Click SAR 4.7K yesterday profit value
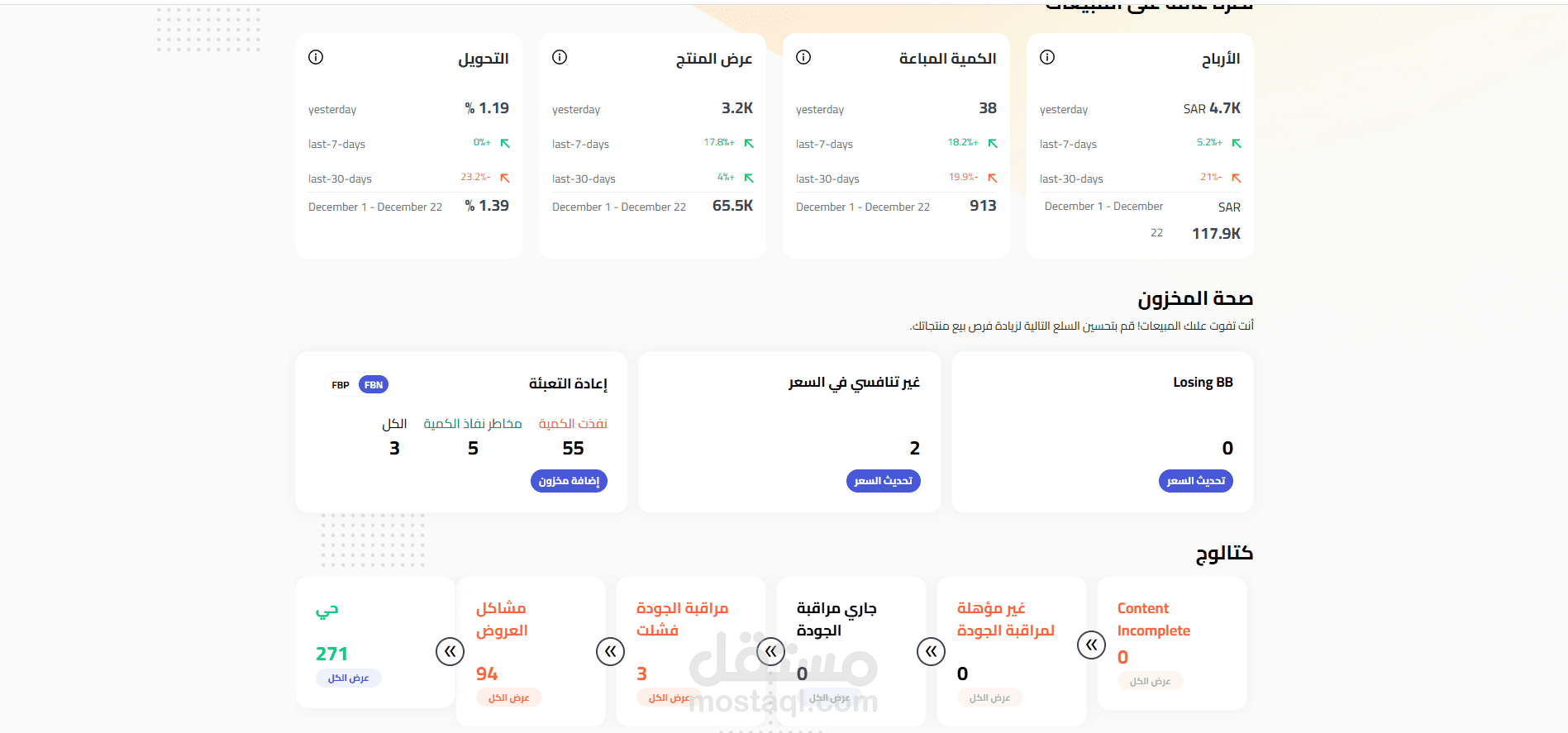Viewport: 1568px width, 733px height. (x=1212, y=108)
